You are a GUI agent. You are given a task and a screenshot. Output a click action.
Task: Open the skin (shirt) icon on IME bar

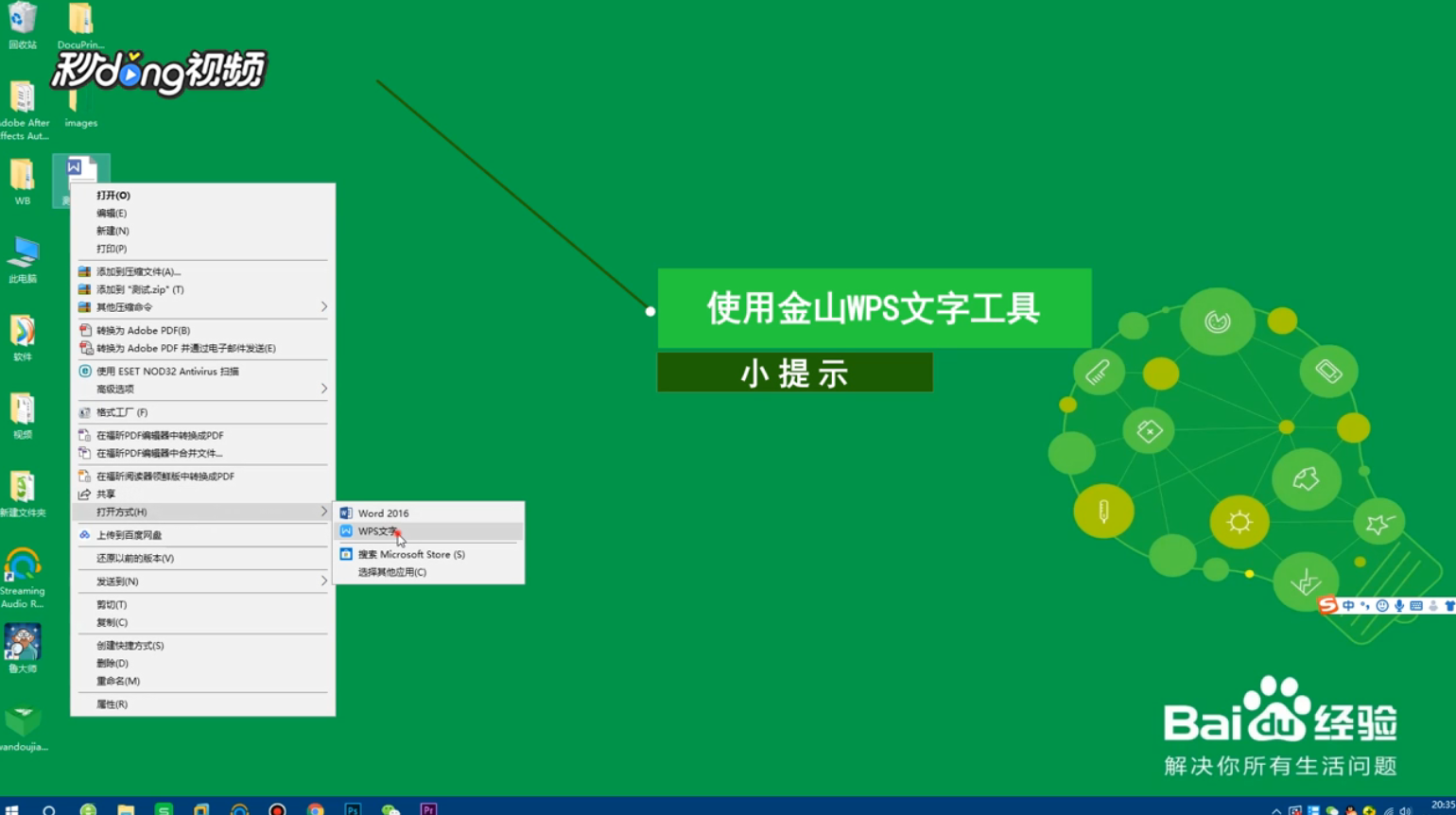1450,606
